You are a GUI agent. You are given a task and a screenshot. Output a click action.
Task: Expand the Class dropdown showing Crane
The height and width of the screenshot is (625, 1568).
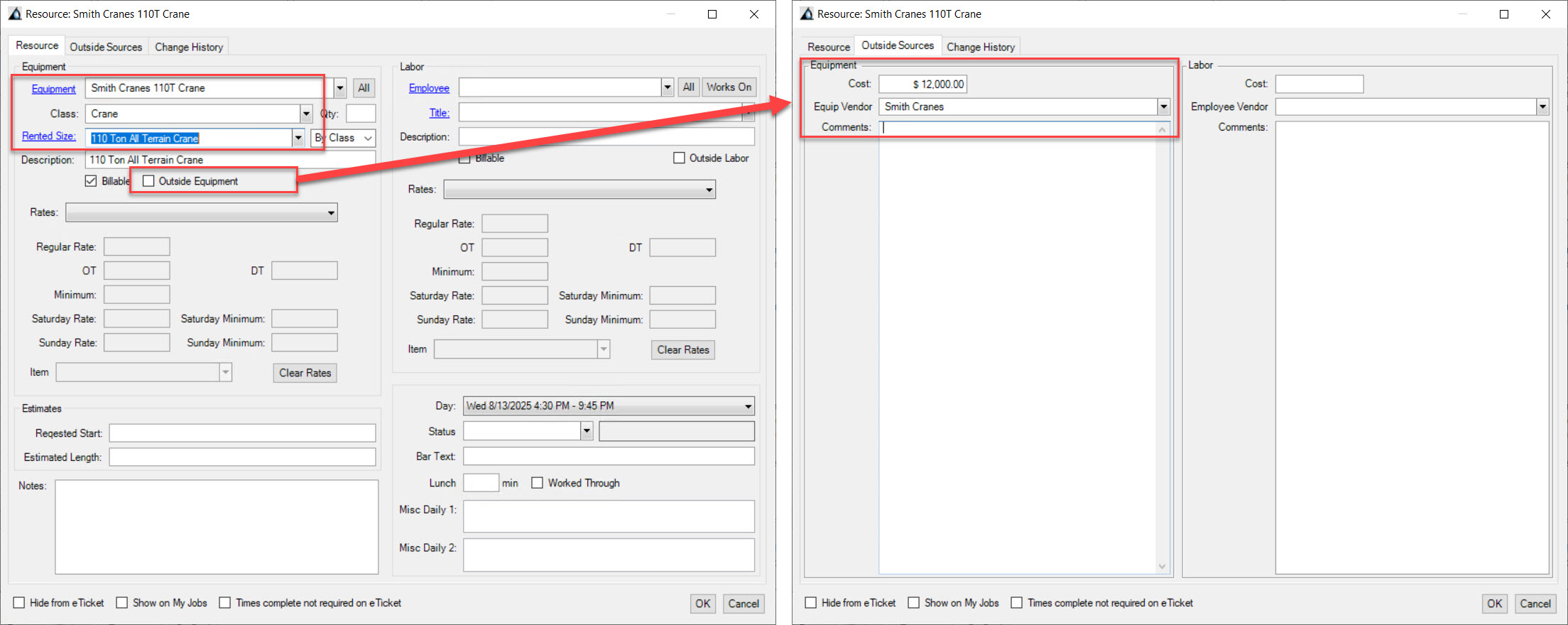[306, 114]
